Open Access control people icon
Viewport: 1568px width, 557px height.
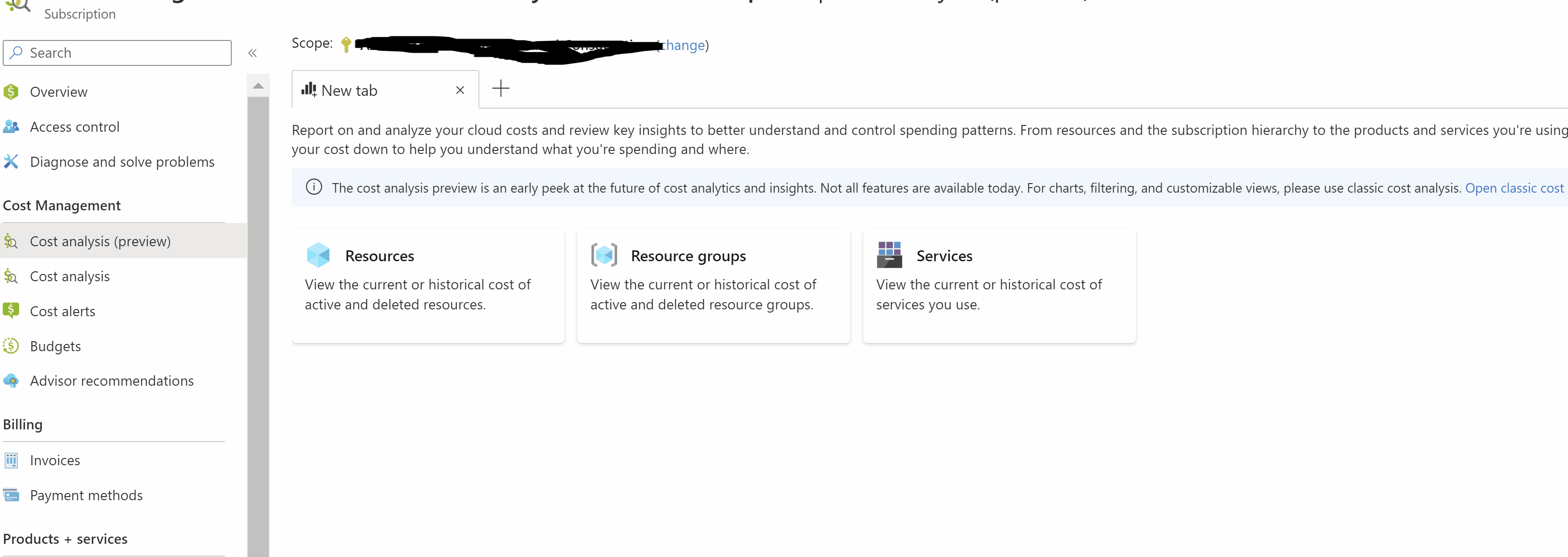[11, 127]
